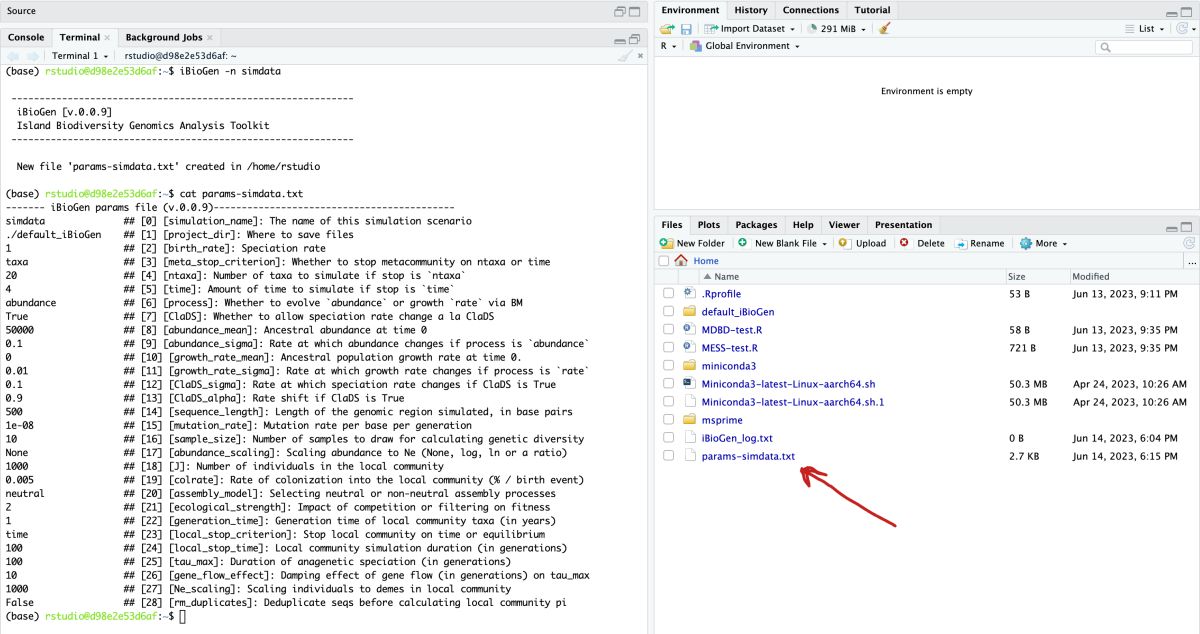
Task: Open the Plots tab
Action: (x=709, y=225)
